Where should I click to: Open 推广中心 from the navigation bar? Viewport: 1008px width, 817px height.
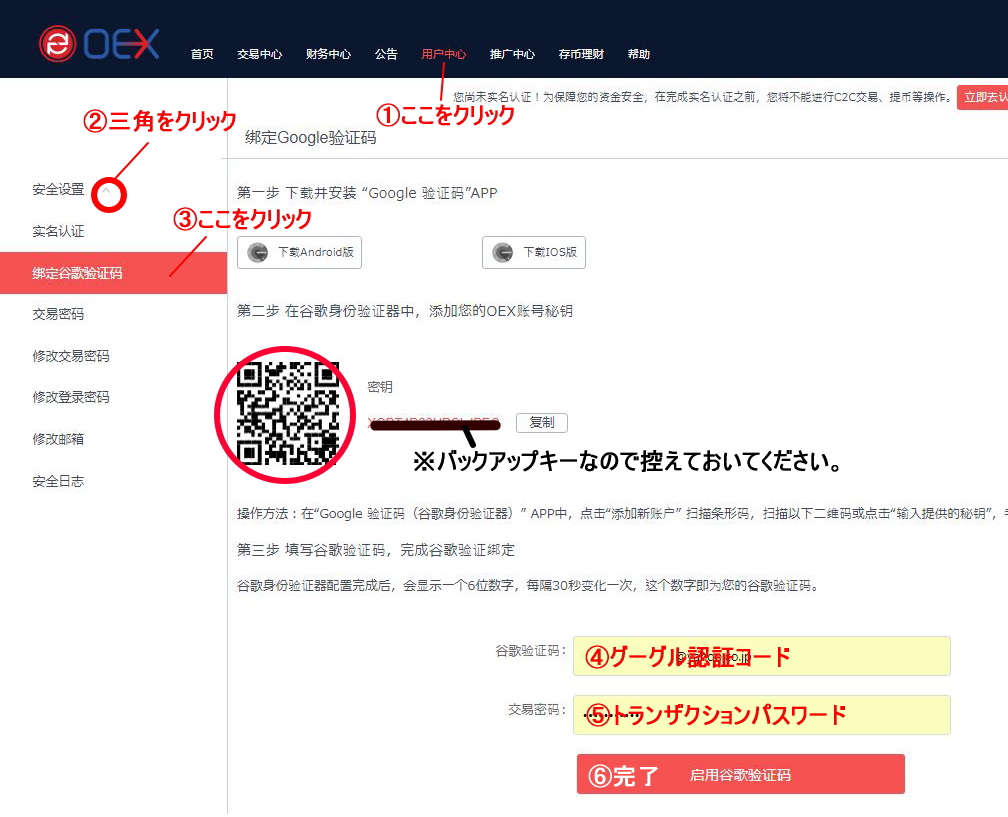click(512, 55)
